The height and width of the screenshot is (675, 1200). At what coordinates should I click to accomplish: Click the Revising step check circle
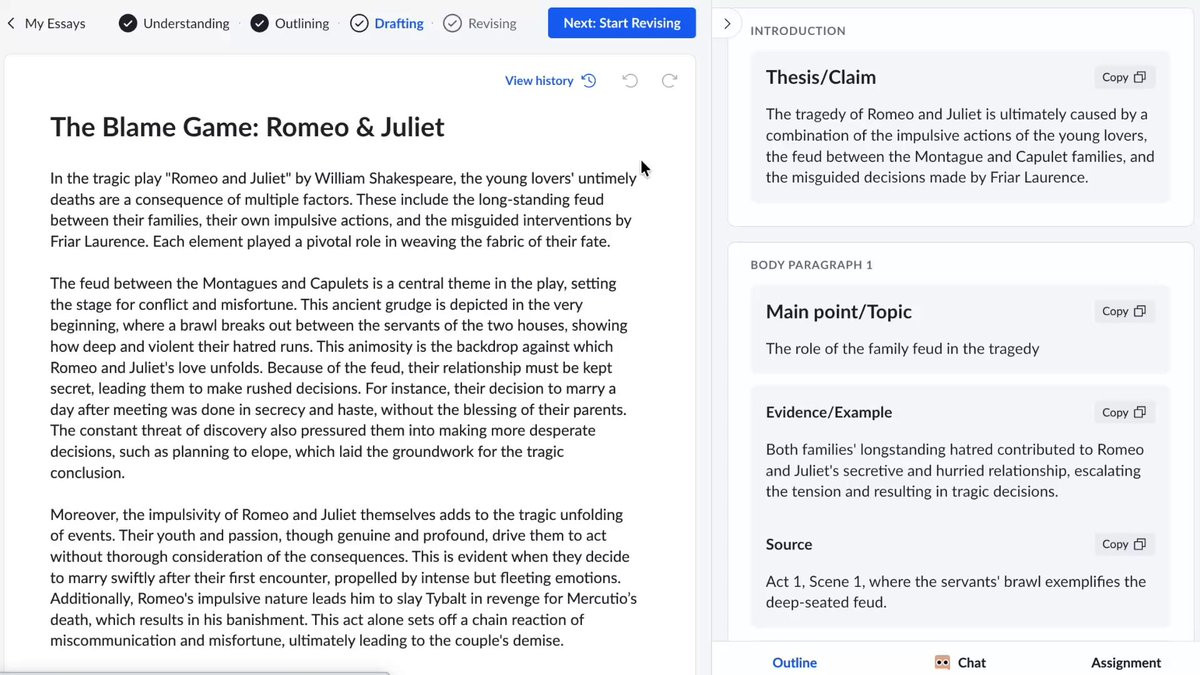[x=452, y=23]
